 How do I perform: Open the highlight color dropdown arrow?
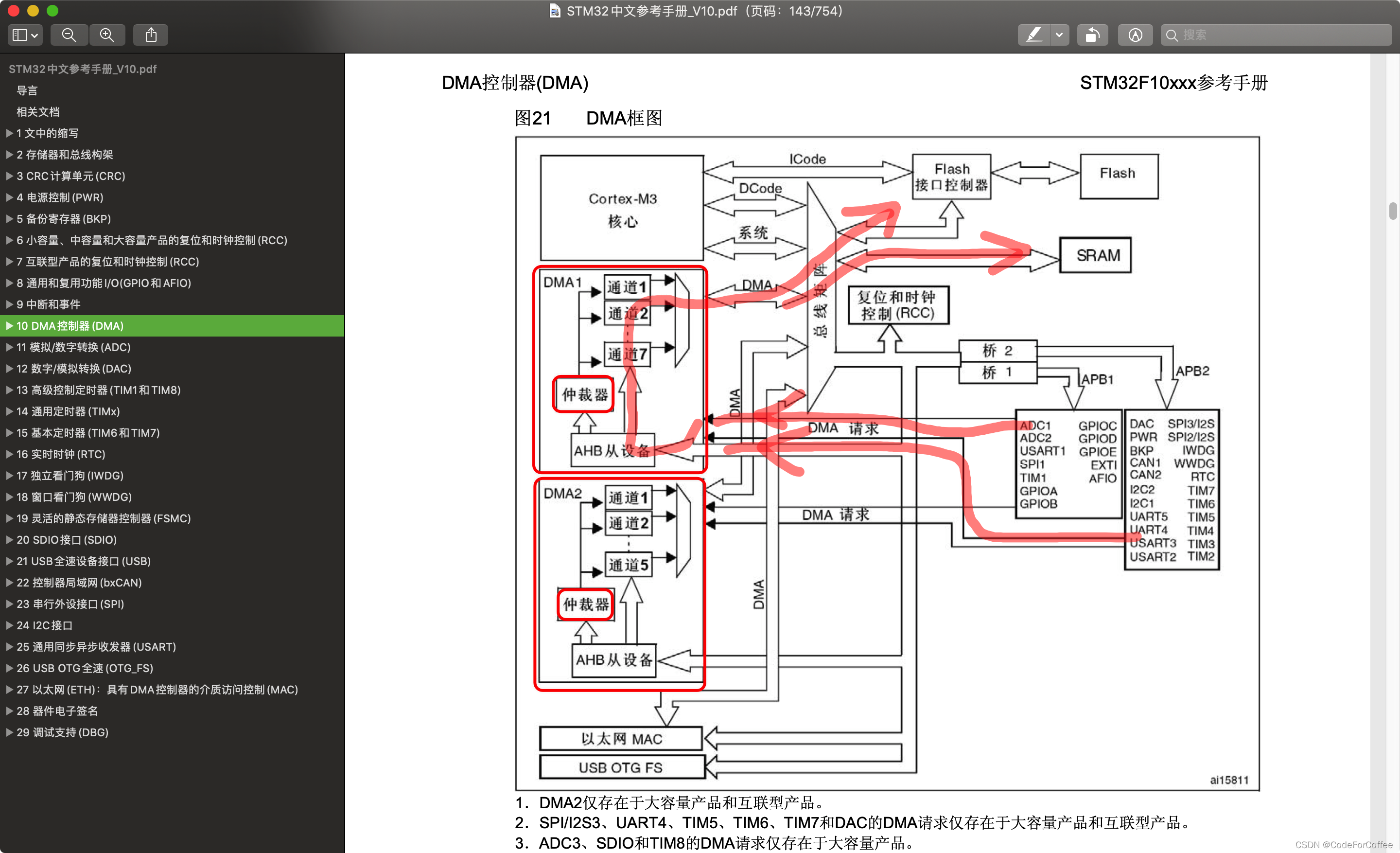point(1059,35)
